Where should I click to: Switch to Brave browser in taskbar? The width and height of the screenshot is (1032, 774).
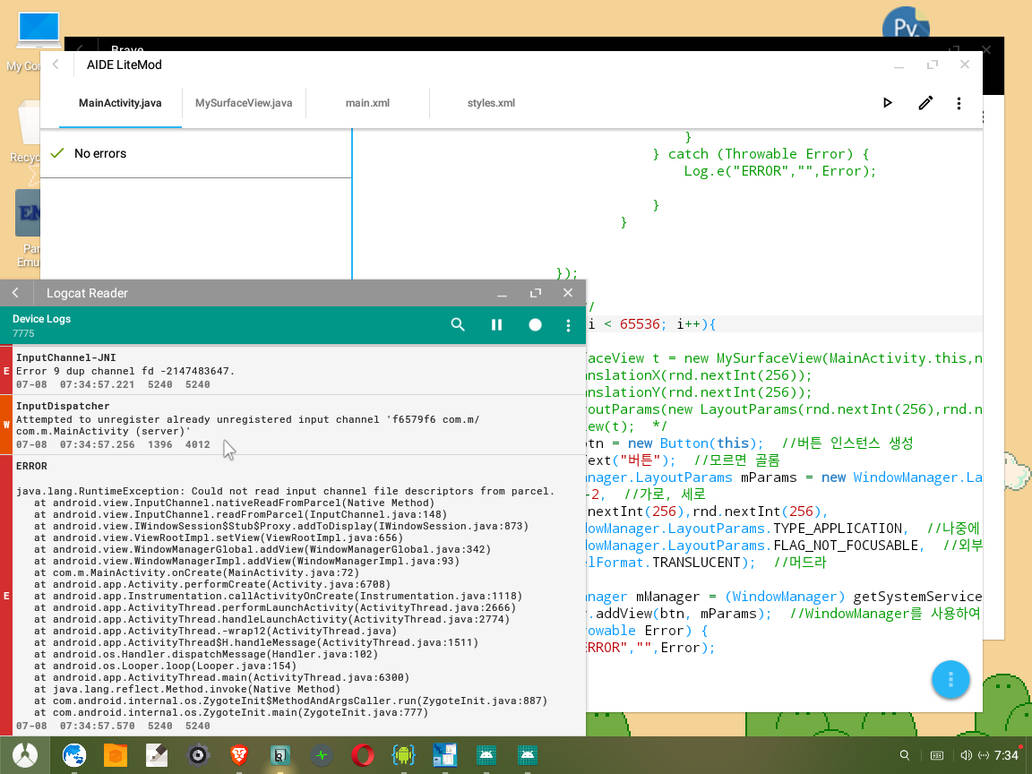pos(239,755)
